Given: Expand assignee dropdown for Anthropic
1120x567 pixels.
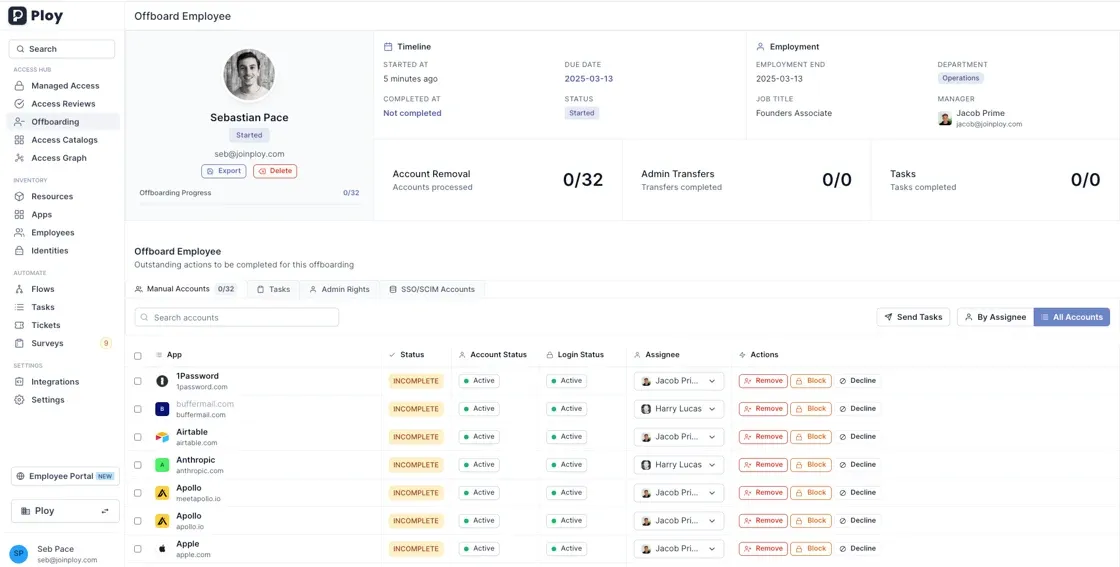Looking at the screenshot, I should tap(678, 465).
